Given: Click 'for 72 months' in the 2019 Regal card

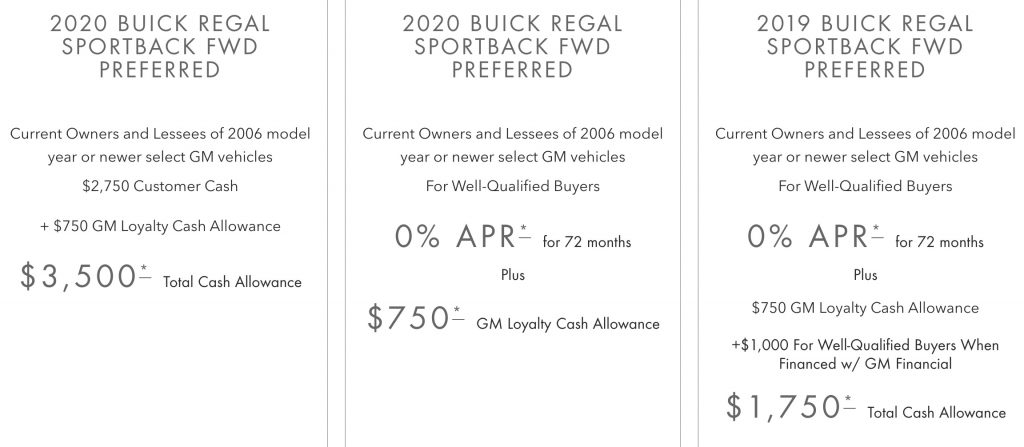Looking at the screenshot, I should tap(939, 242).
